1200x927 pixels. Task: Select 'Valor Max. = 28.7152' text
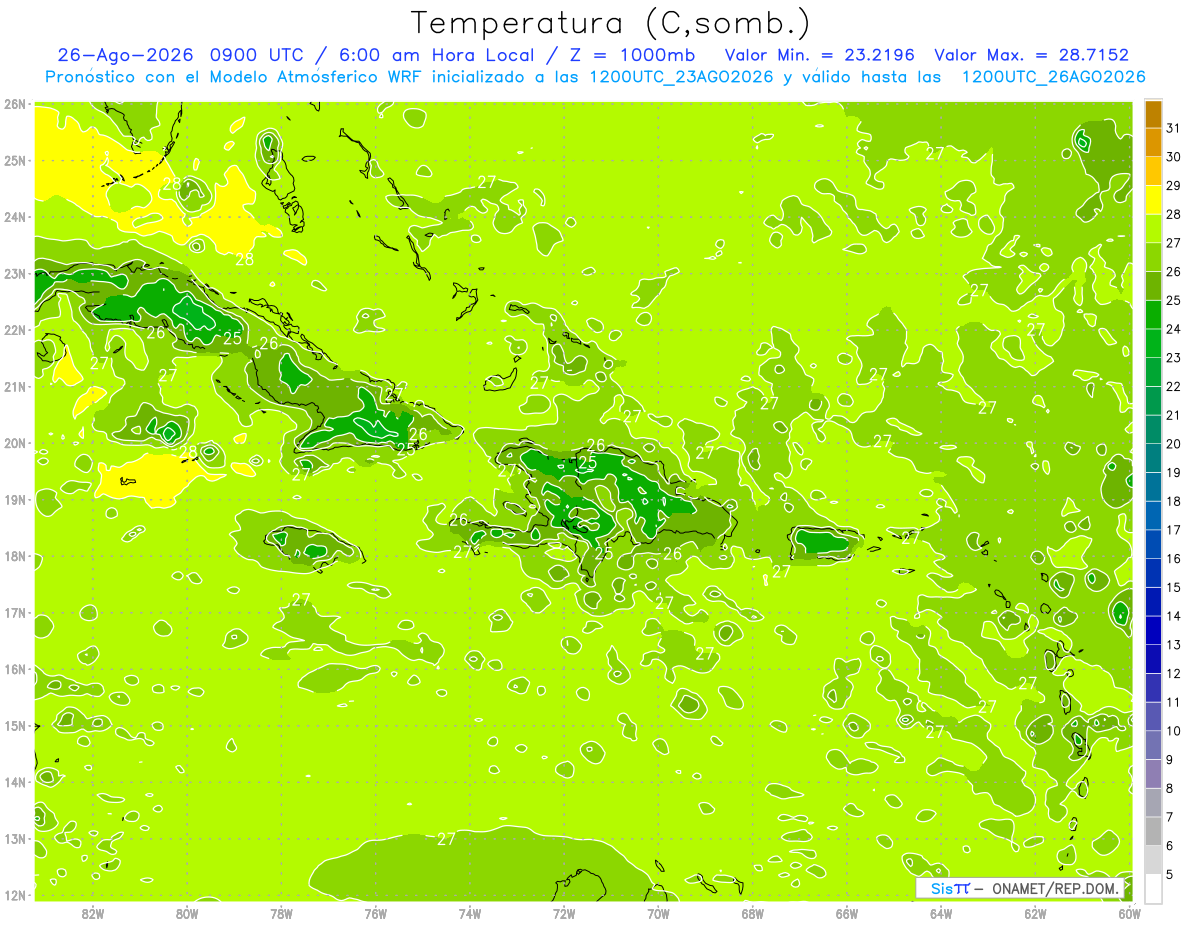pyautogui.click(x=1031, y=55)
